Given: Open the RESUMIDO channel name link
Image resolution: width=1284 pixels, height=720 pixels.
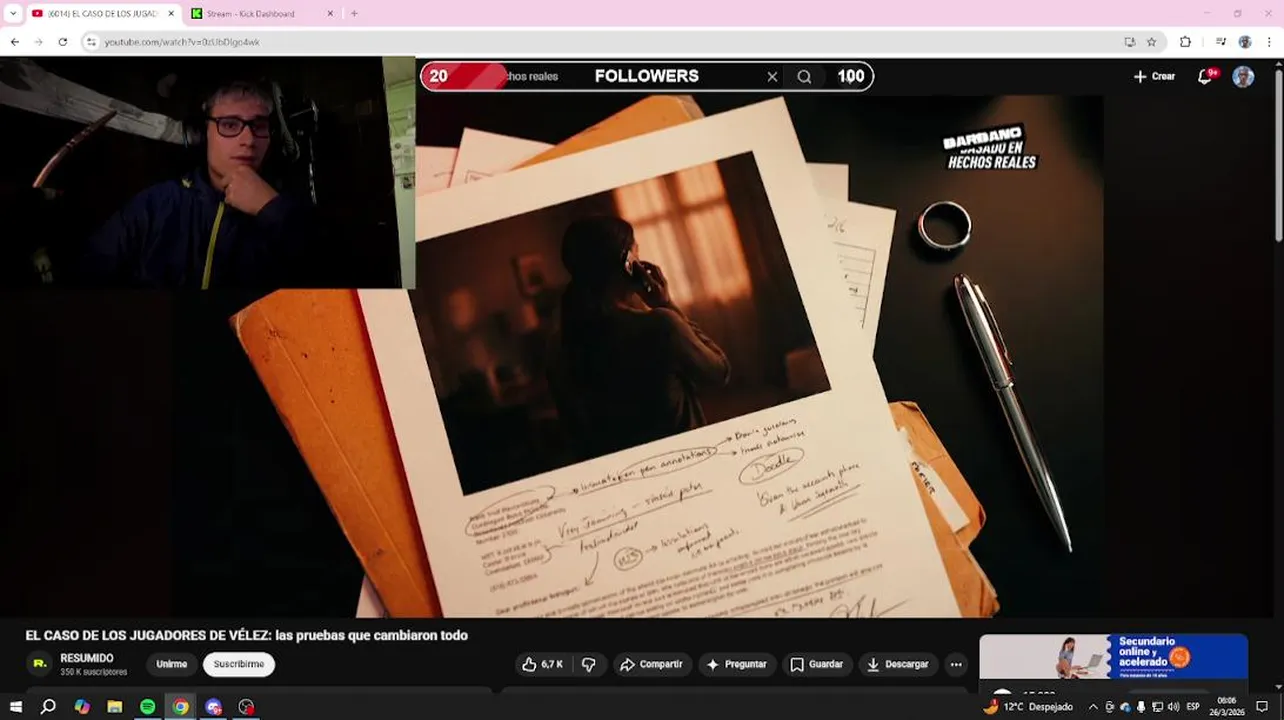Looking at the screenshot, I should 87,658.
